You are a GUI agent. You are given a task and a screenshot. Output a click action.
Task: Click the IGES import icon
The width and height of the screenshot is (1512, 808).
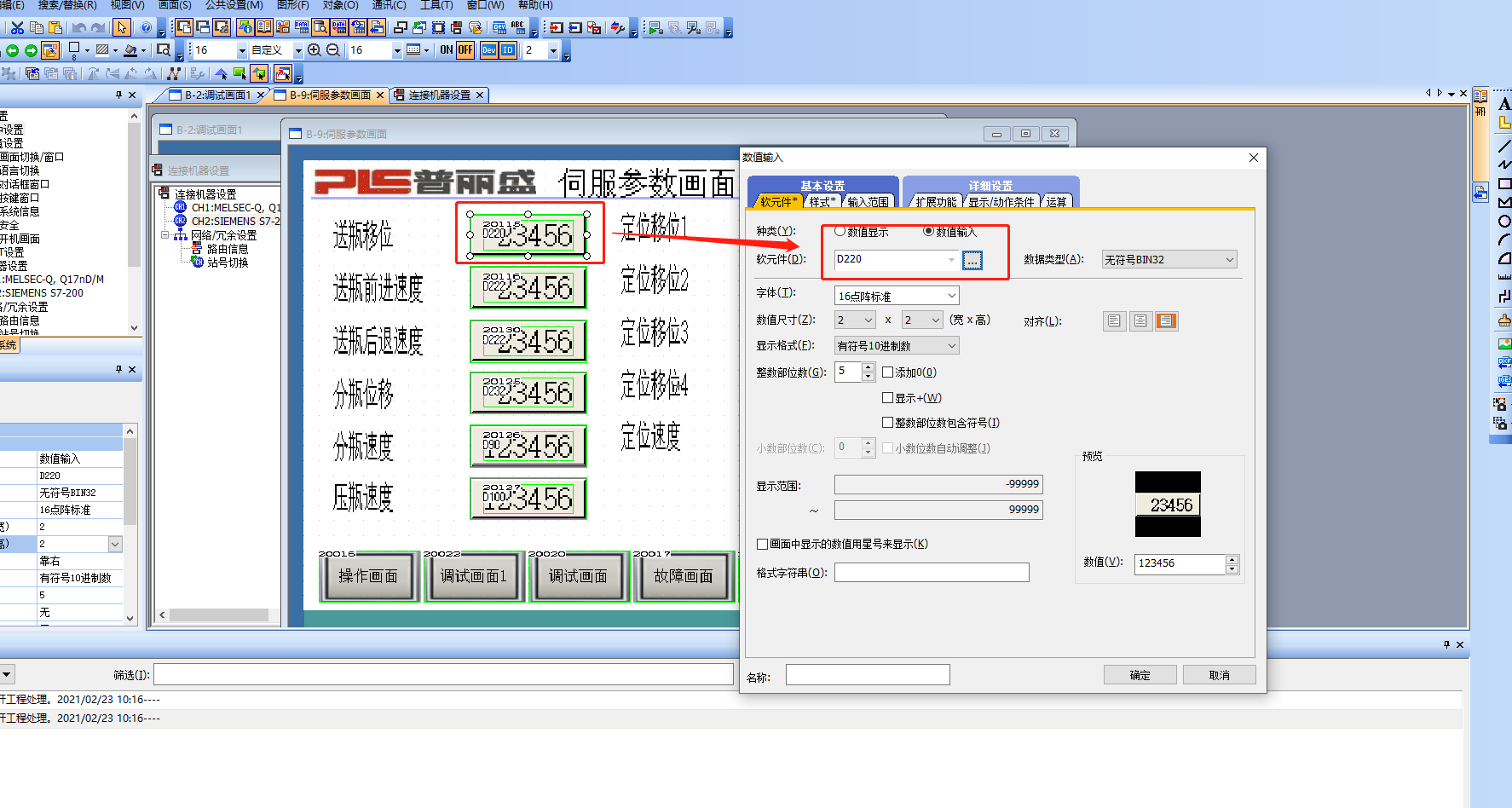(1504, 381)
